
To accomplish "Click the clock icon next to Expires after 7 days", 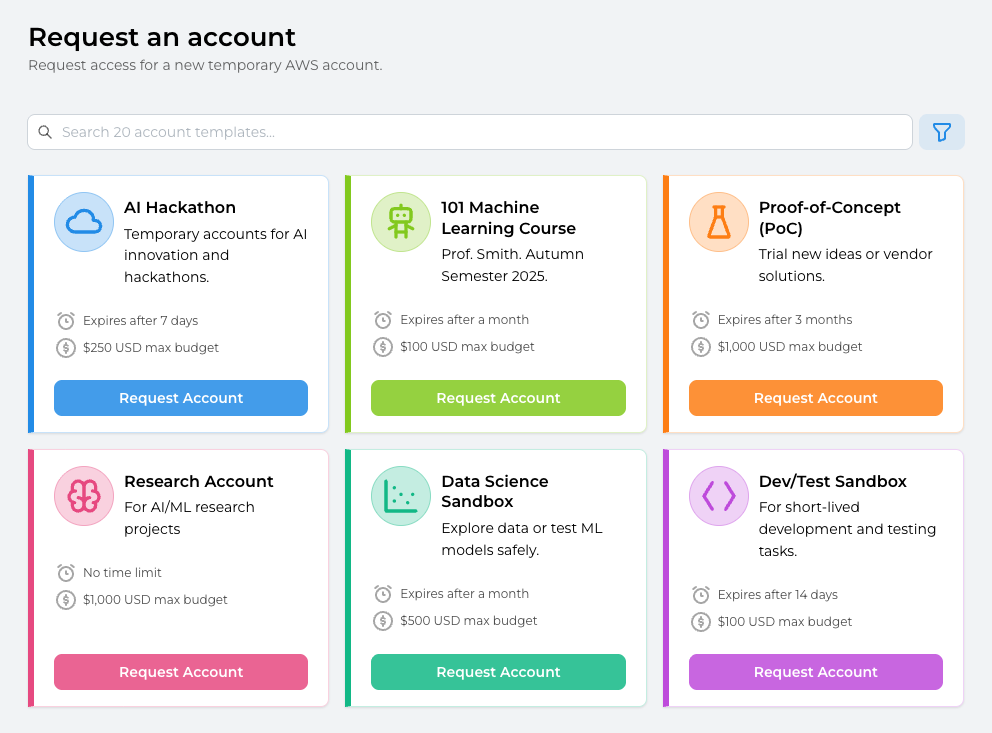I will pos(66,321).
